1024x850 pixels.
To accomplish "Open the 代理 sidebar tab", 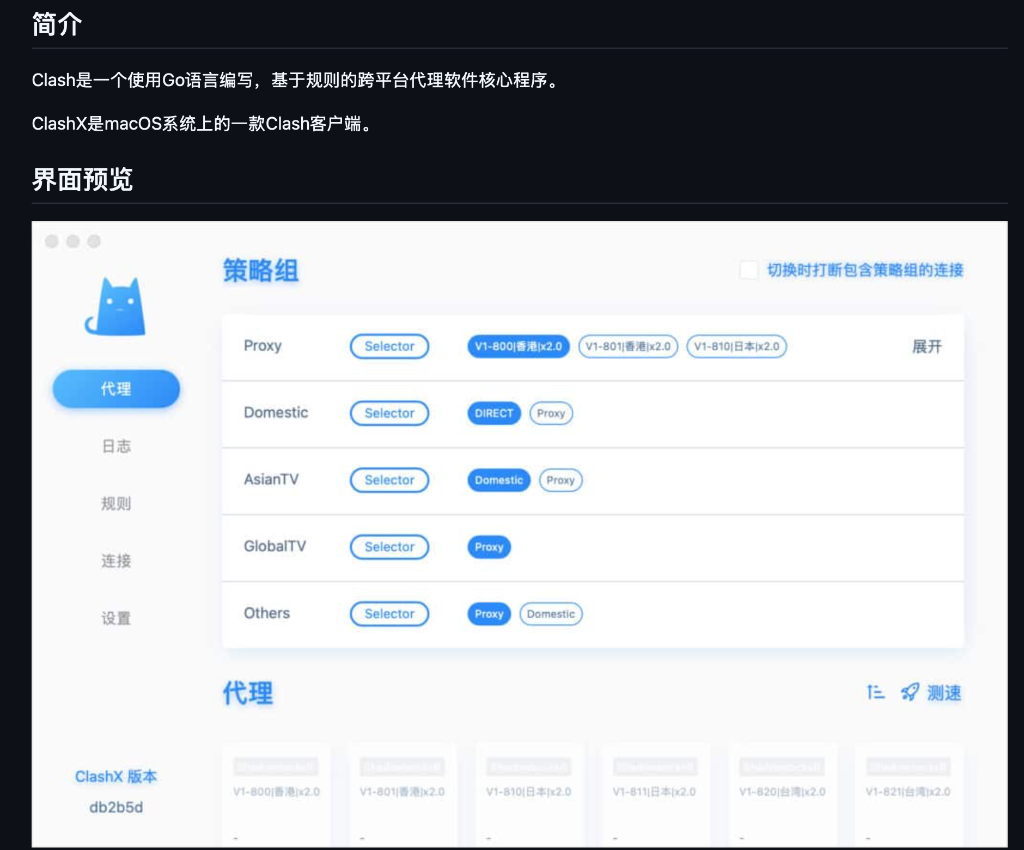I will (116, 388).
